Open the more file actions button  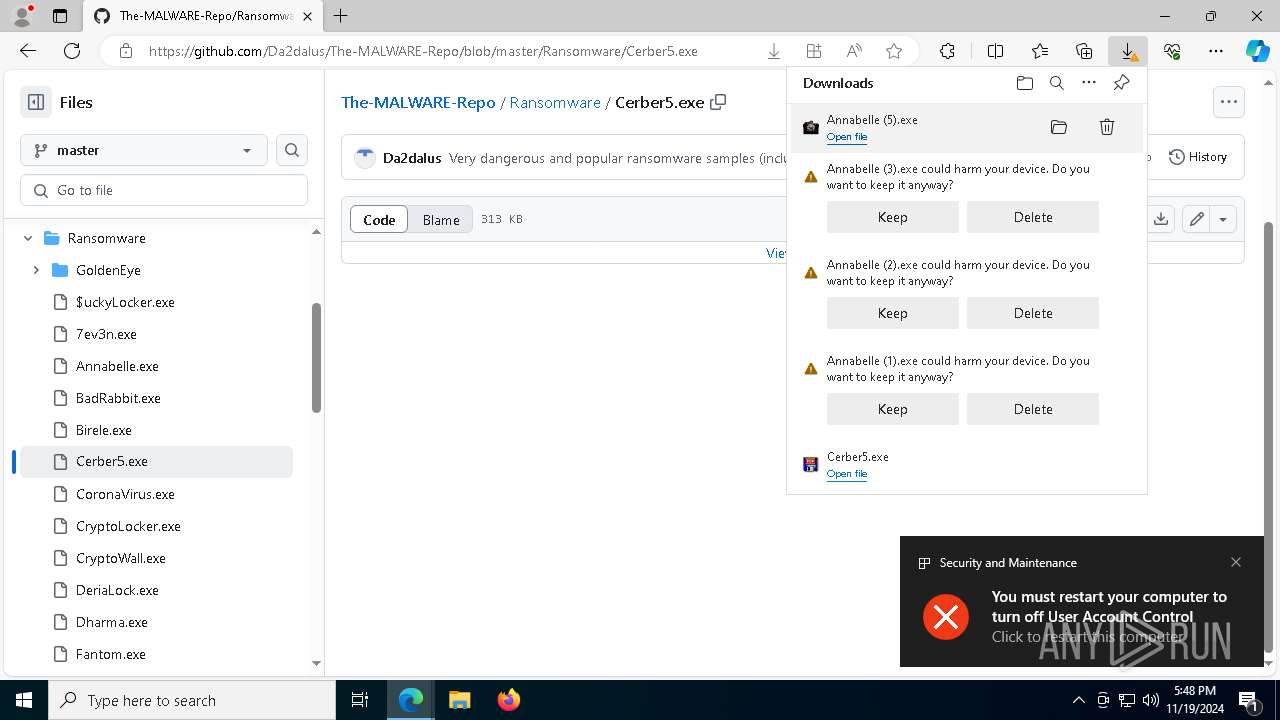coord(1229,102)
